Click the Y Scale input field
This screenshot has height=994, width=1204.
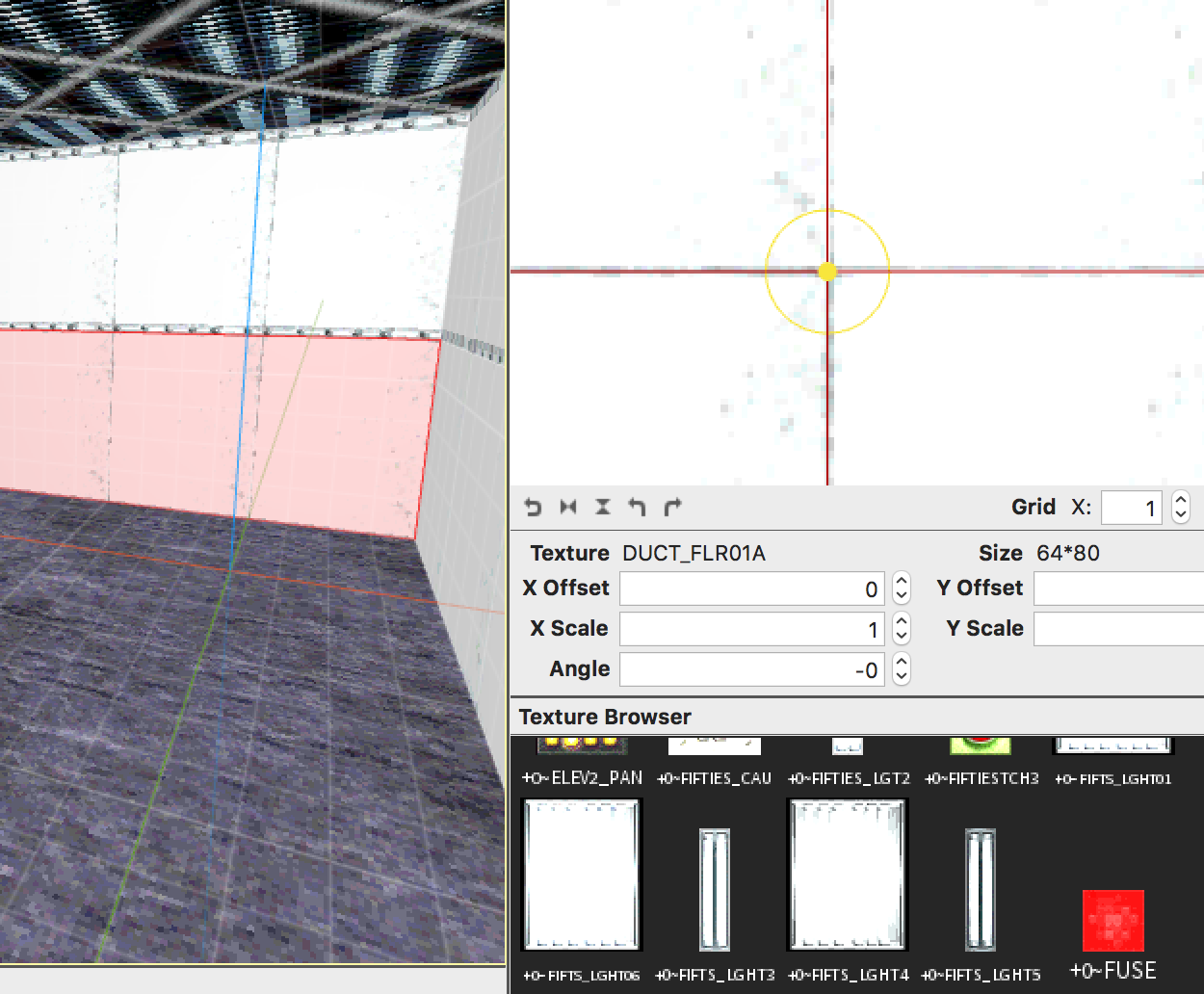pos(1119,629)
